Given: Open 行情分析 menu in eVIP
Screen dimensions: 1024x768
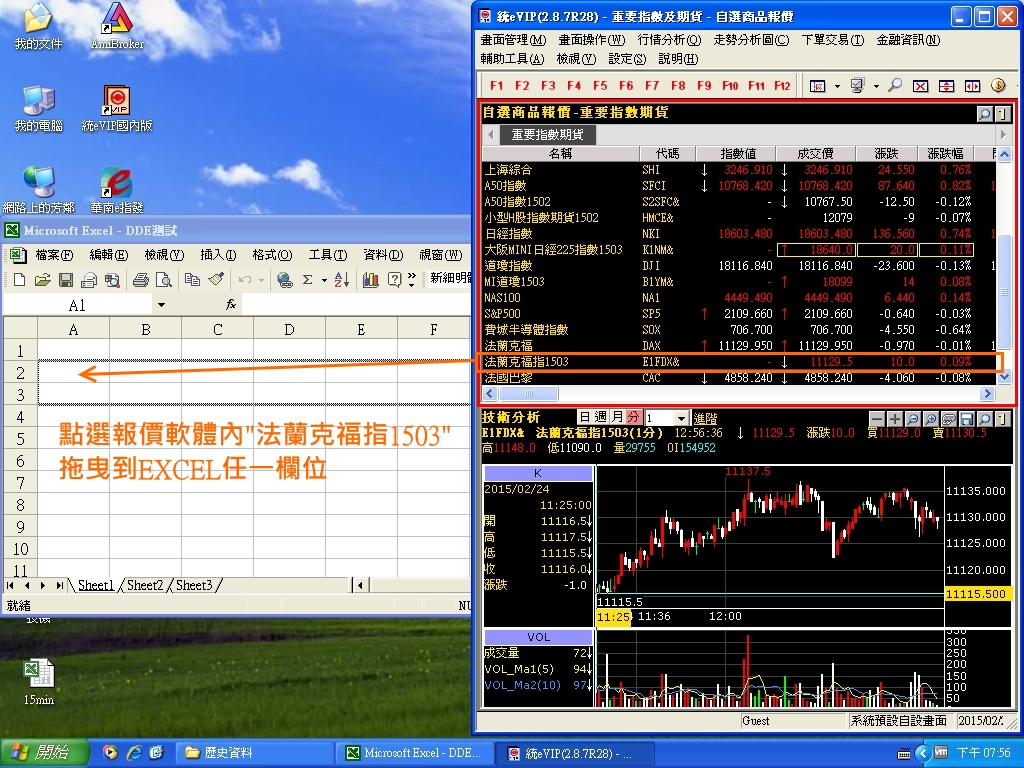Looking at the screenshot, I should coord(669,40).
